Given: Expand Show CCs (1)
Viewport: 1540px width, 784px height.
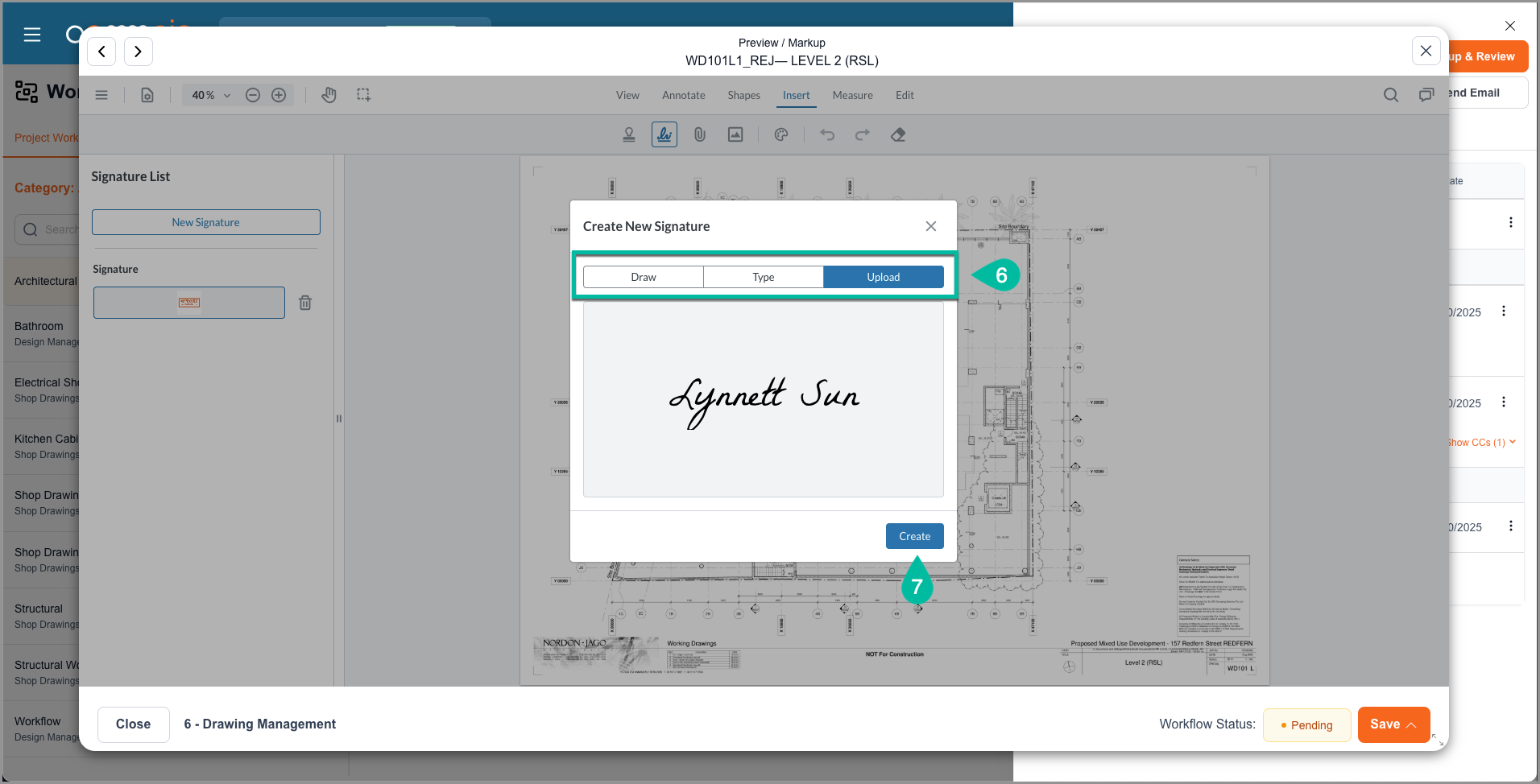Looking at the screenshot, I should (1480, 442).
